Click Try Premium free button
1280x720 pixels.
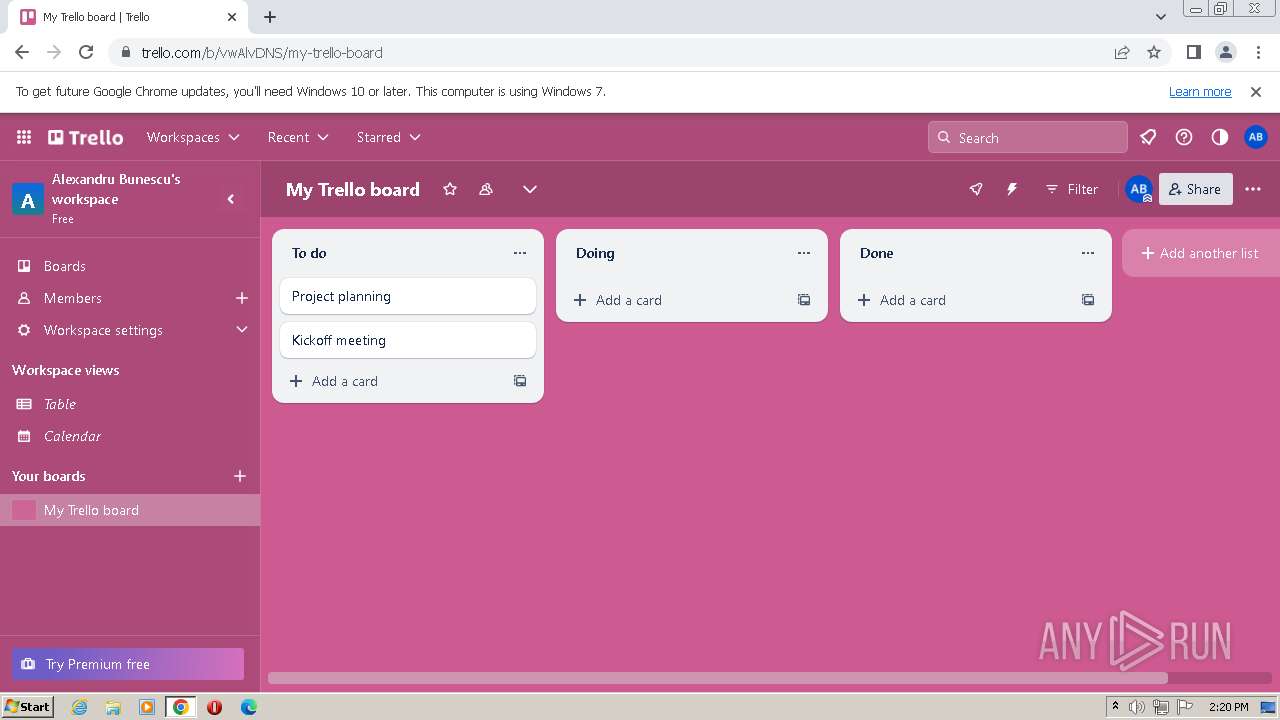(x=128, y=664)
